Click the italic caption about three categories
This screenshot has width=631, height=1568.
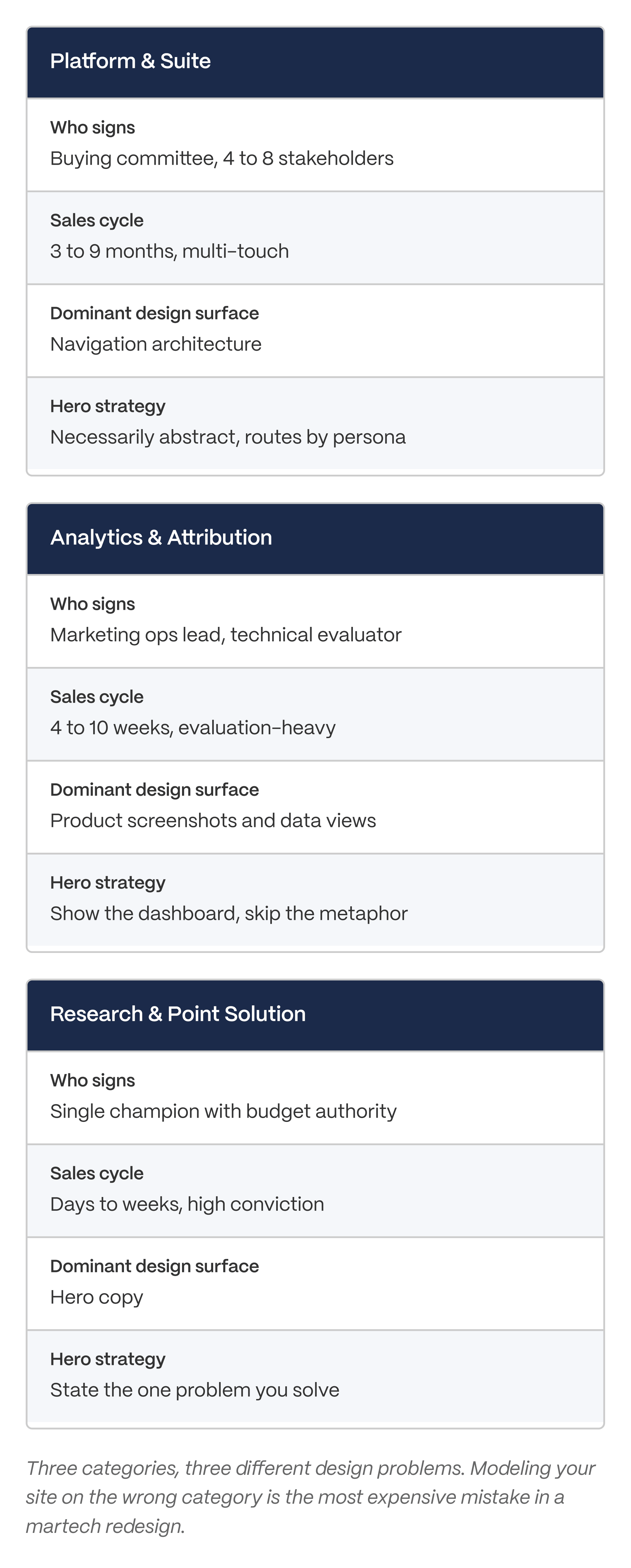click(310, 1497)
